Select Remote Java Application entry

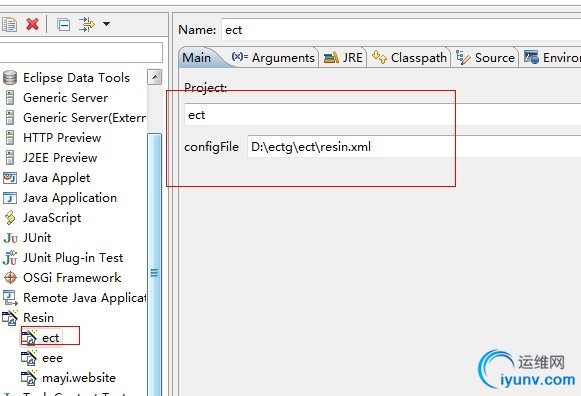click(84, 298)
